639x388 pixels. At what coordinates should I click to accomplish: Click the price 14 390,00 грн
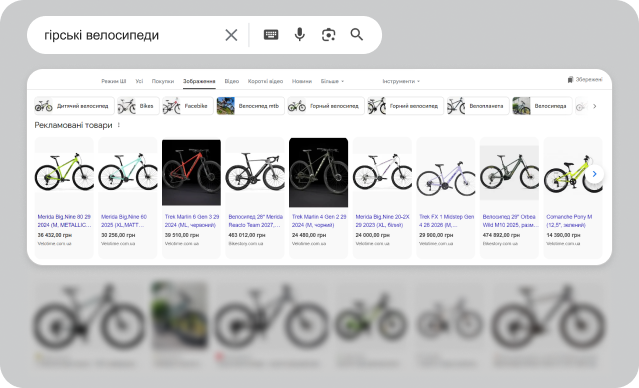click(x=563, y=235)
